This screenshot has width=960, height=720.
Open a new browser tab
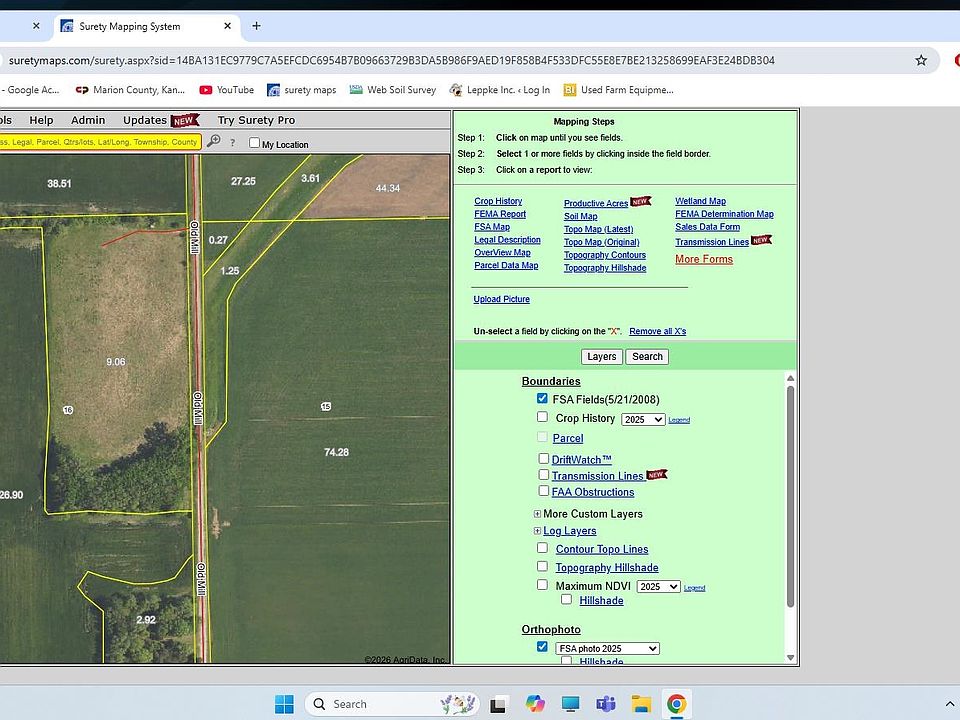coord(257,26)
